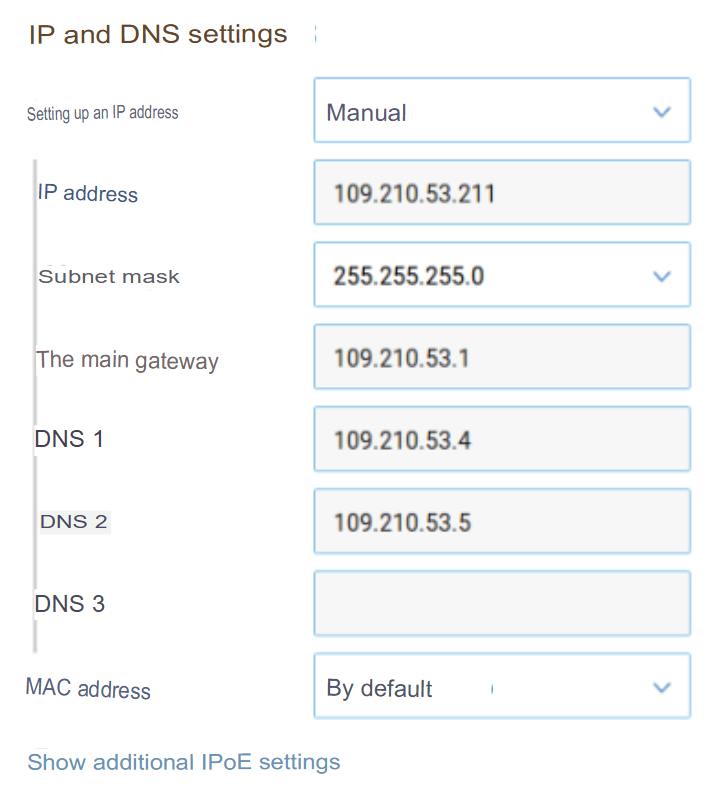Click the "IP and DNS settings" heading
The width and height of the screenshot is (726, 800).
pyautogui.click(x=158, y=34)
